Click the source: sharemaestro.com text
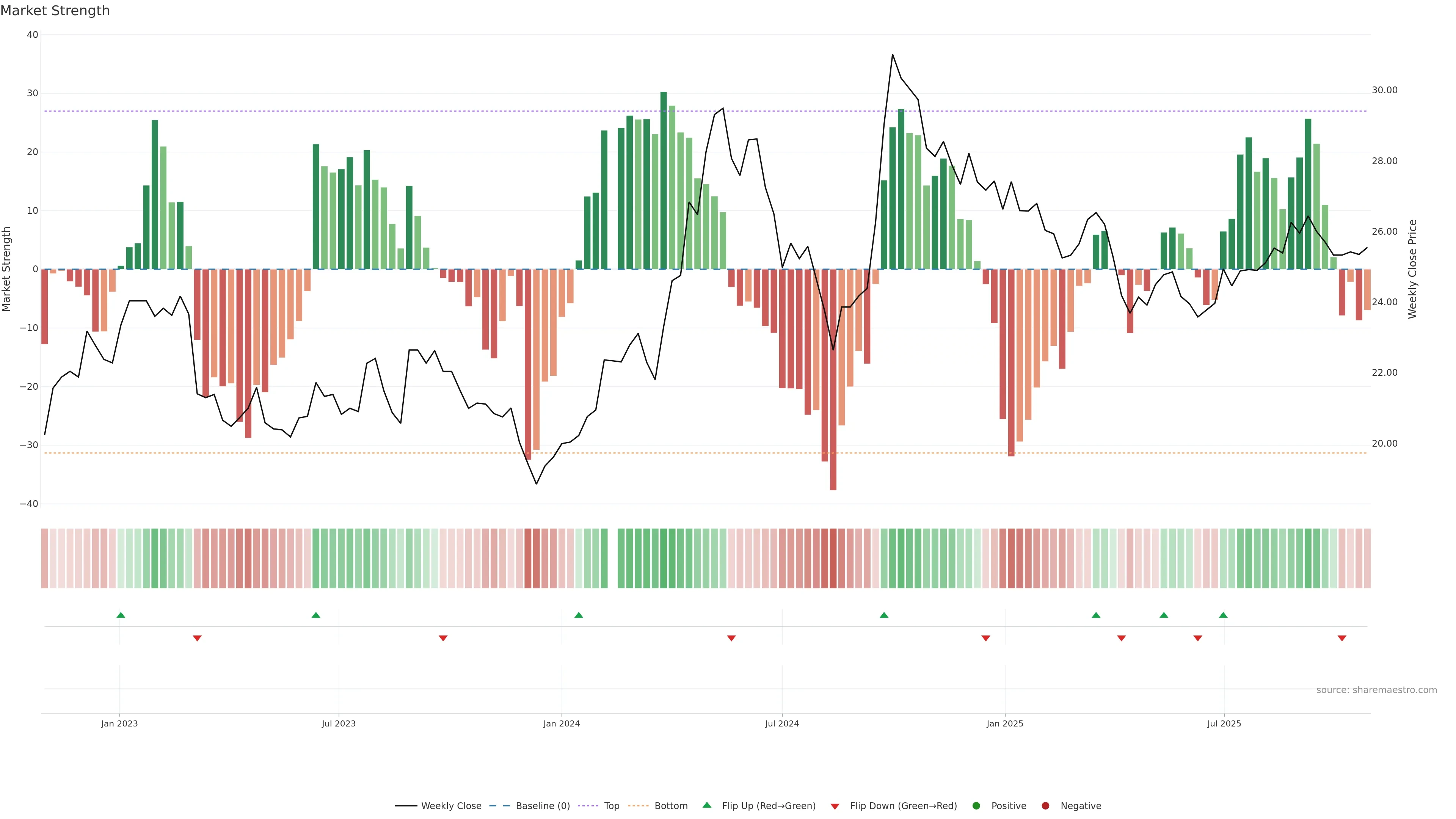1456x819 pixels. [x=1376, y=690]
